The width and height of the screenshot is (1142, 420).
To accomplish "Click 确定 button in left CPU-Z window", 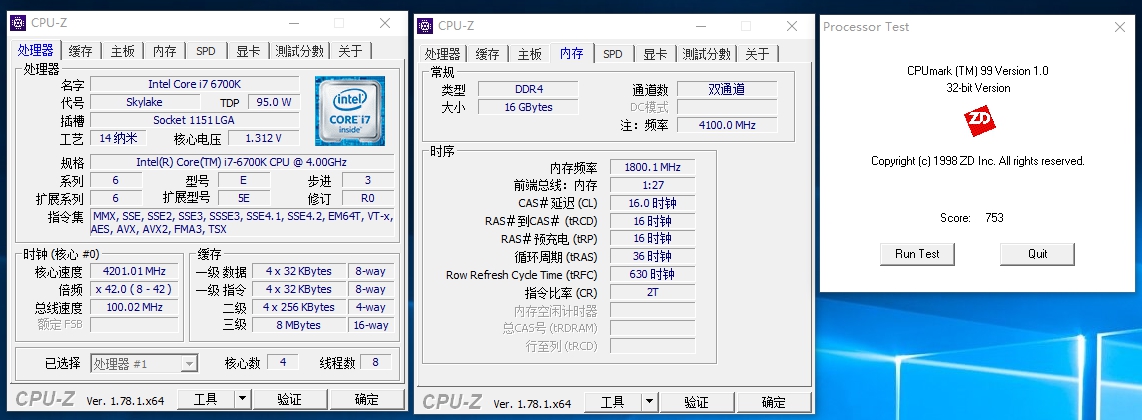I will [x=367, y=399].
